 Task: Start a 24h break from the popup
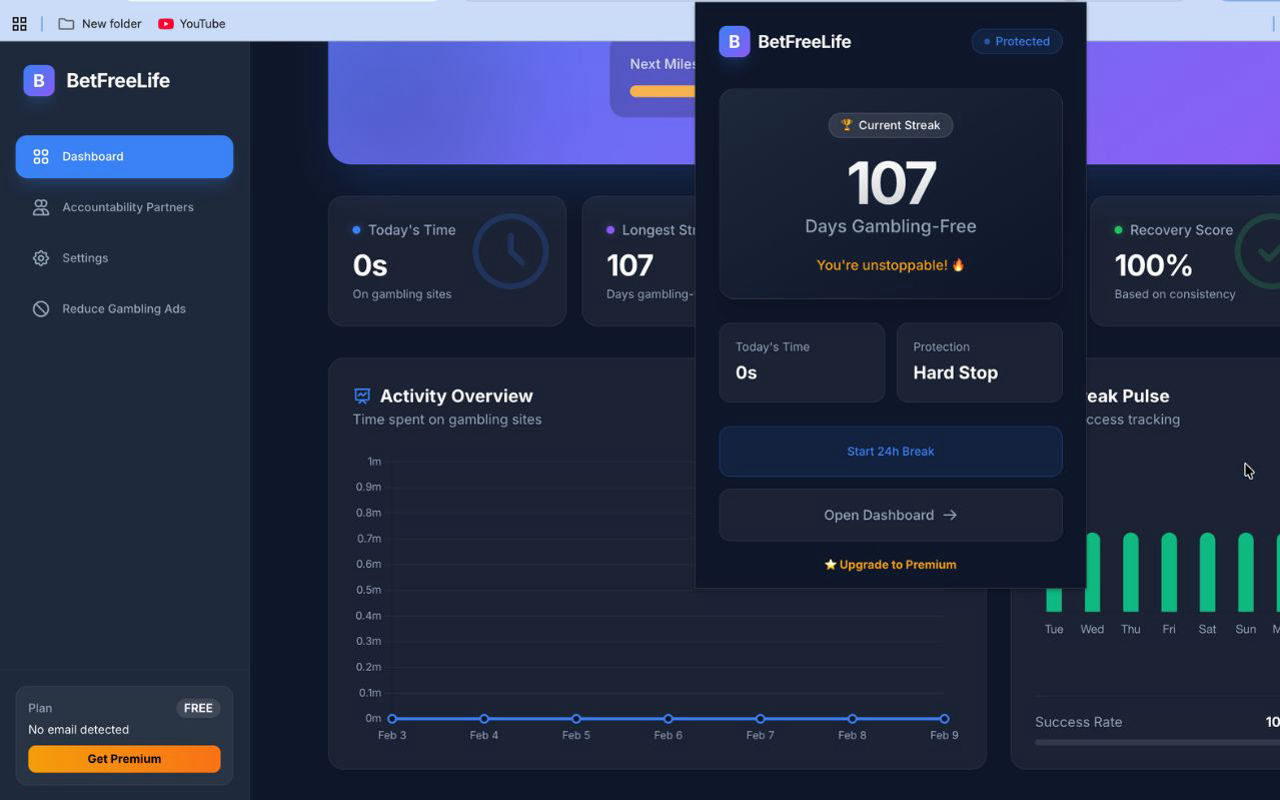890,452
